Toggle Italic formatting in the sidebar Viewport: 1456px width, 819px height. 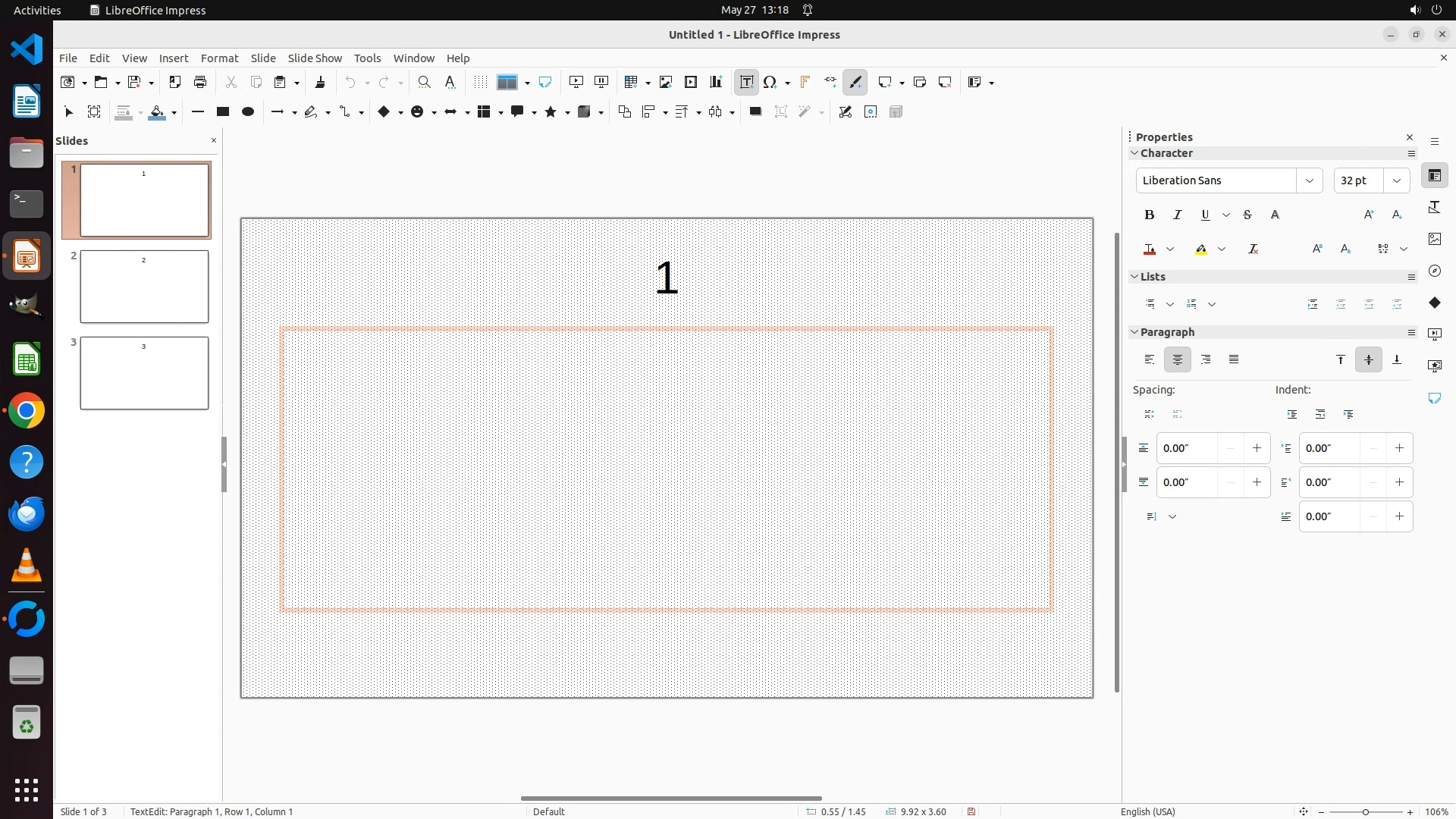coord(1177,215)
